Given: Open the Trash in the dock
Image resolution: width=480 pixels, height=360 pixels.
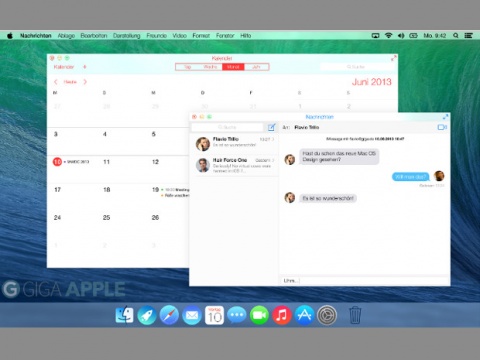Looking at the screenshot, I should point(355,315).
